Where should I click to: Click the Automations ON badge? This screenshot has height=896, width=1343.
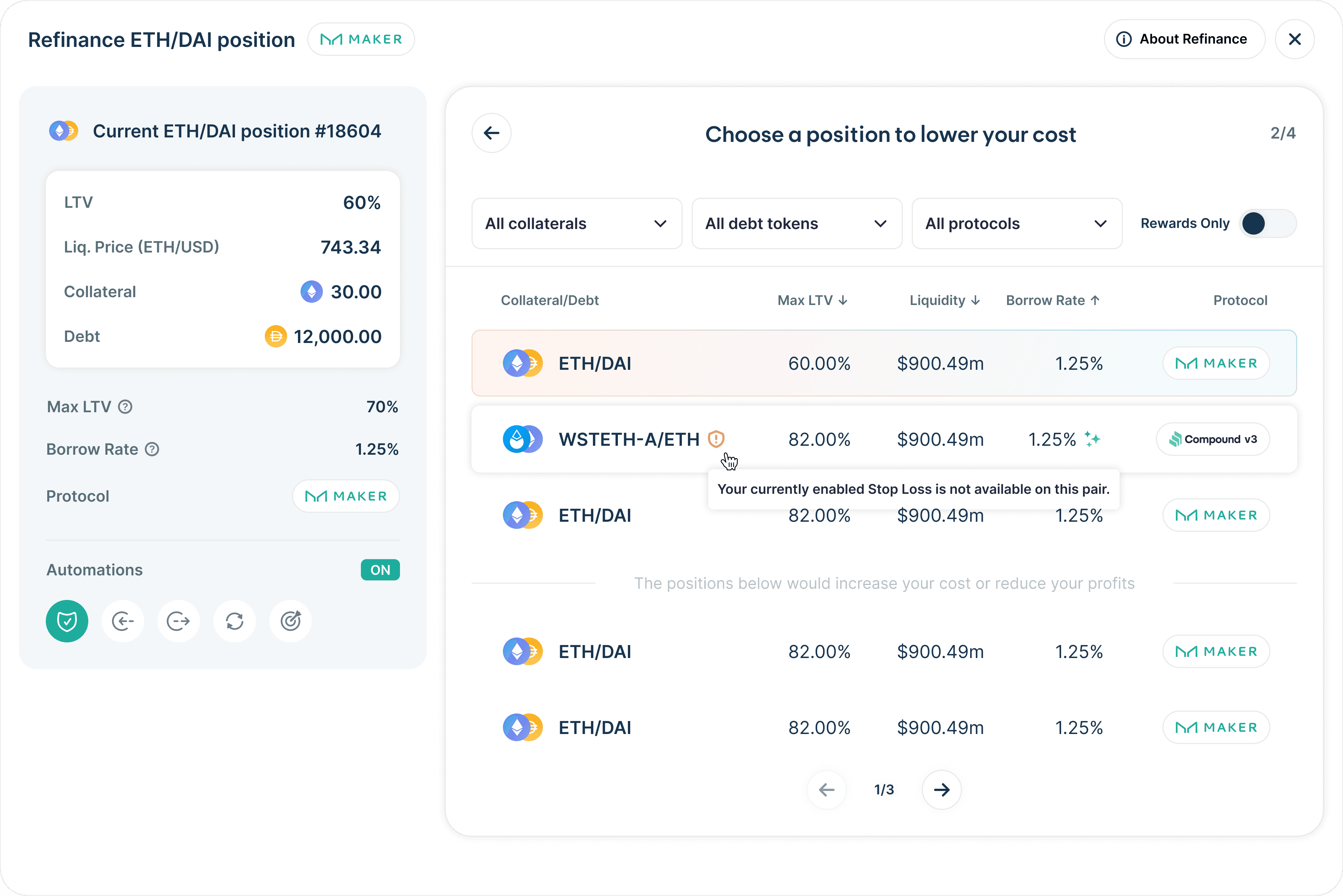pos(380,570)
